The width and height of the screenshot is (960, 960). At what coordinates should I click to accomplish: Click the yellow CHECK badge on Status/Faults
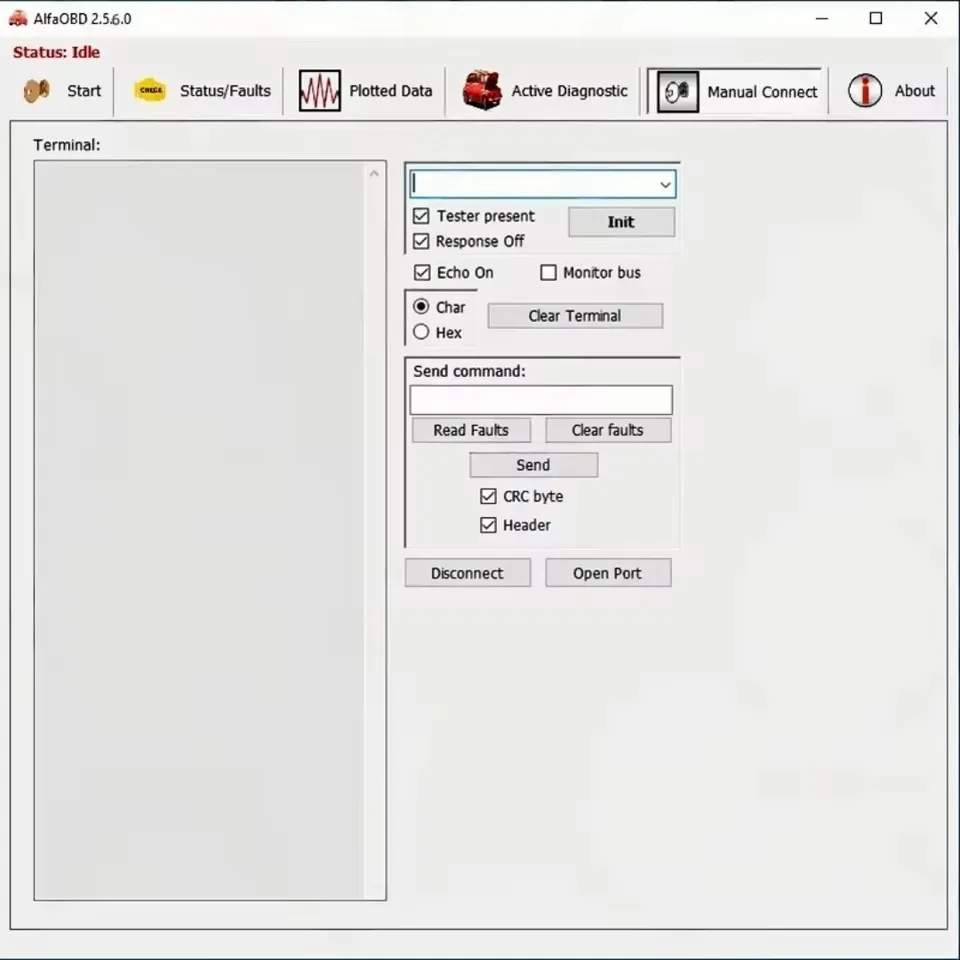(152, 89)
